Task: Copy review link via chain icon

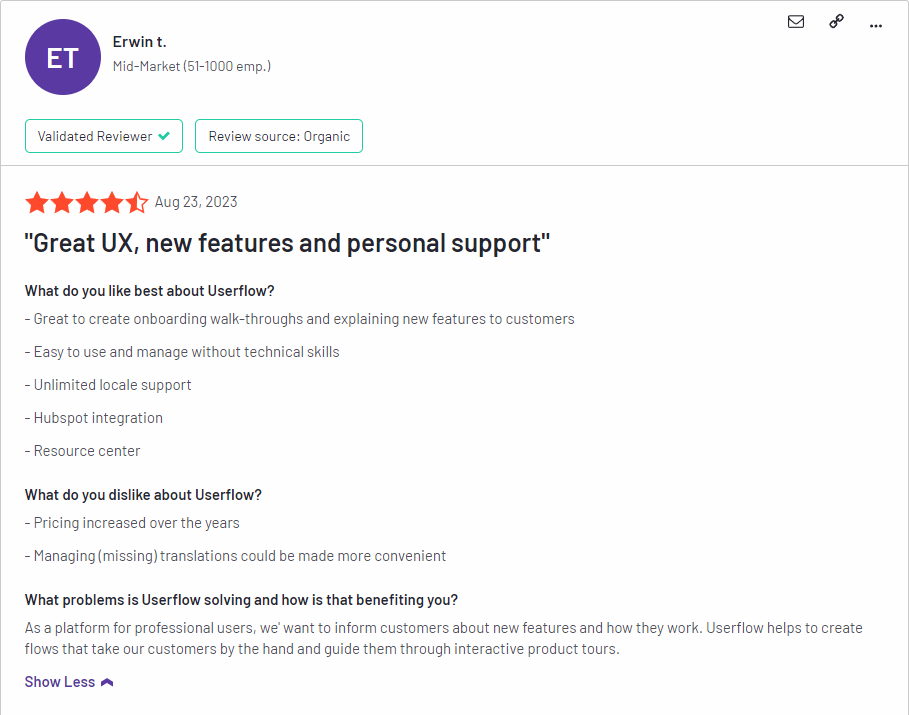Action: coord(837,22)
